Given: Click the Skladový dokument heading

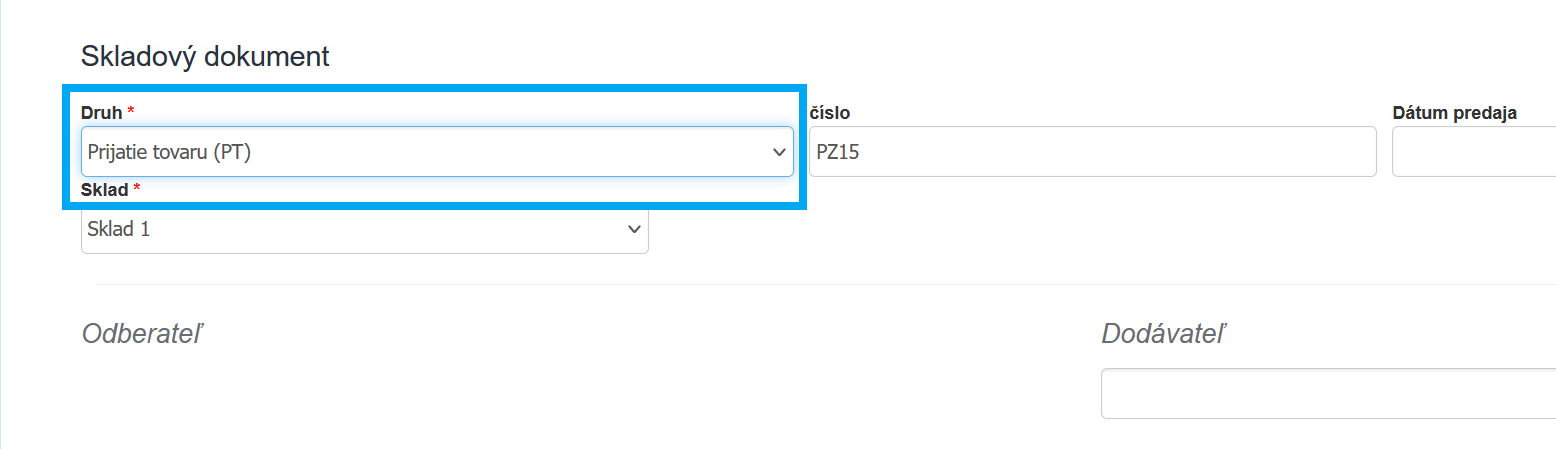Looking at the screenshot, I should pyautogui.click(x=205, y=56).
